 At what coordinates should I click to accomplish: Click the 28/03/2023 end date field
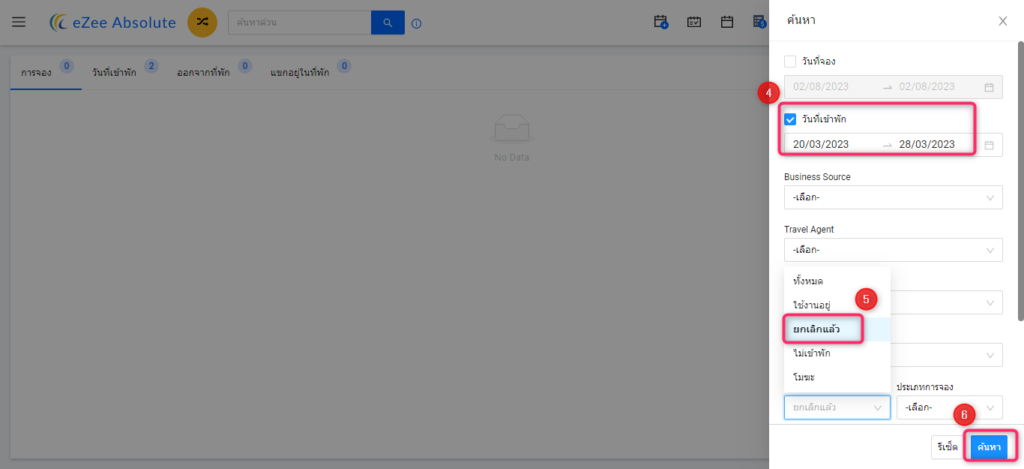pos(927,145)
